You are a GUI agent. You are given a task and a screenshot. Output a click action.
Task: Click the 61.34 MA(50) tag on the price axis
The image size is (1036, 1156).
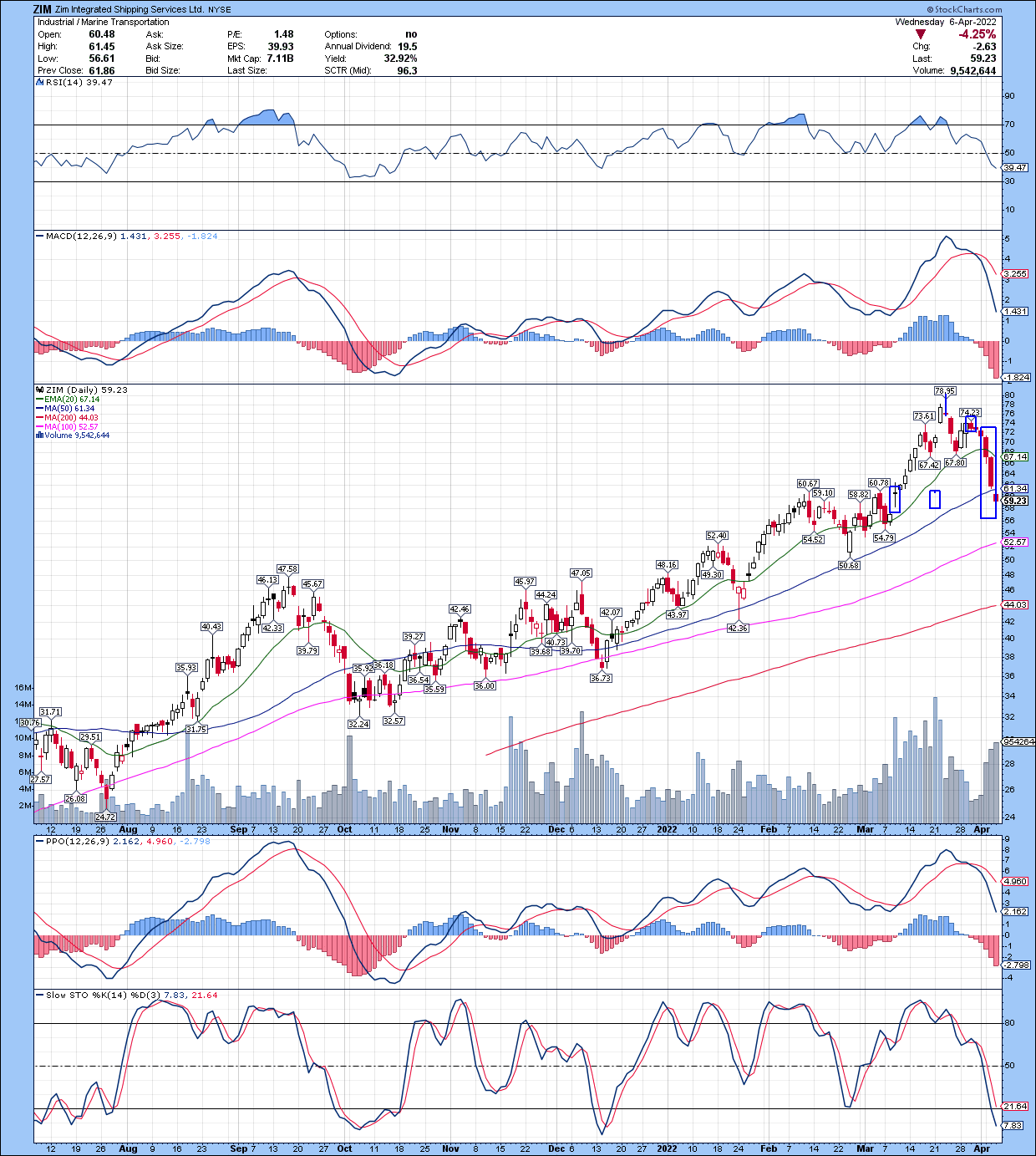(x=1015, y=489)
